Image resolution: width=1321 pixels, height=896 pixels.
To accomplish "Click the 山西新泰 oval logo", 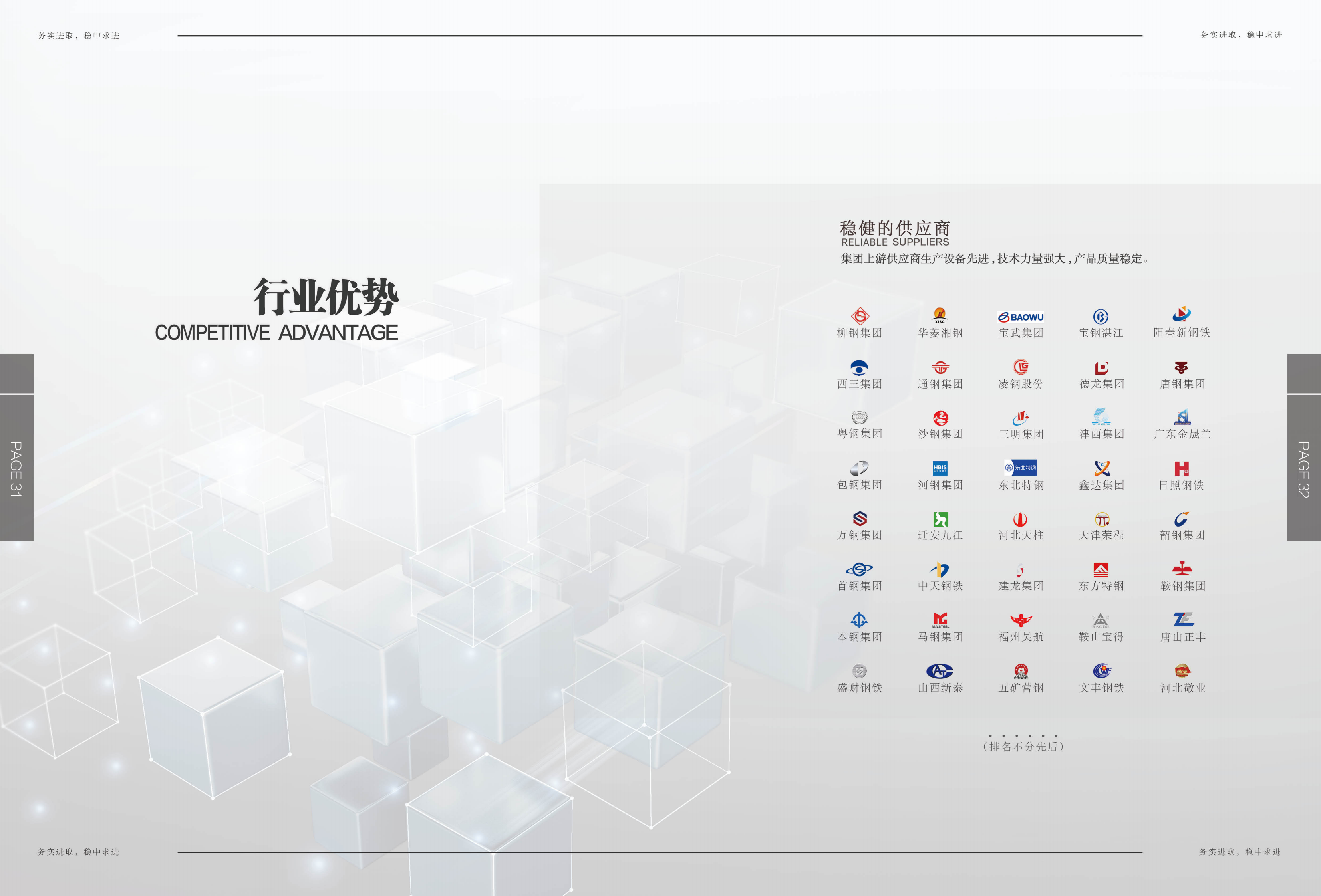I will 940,671.
